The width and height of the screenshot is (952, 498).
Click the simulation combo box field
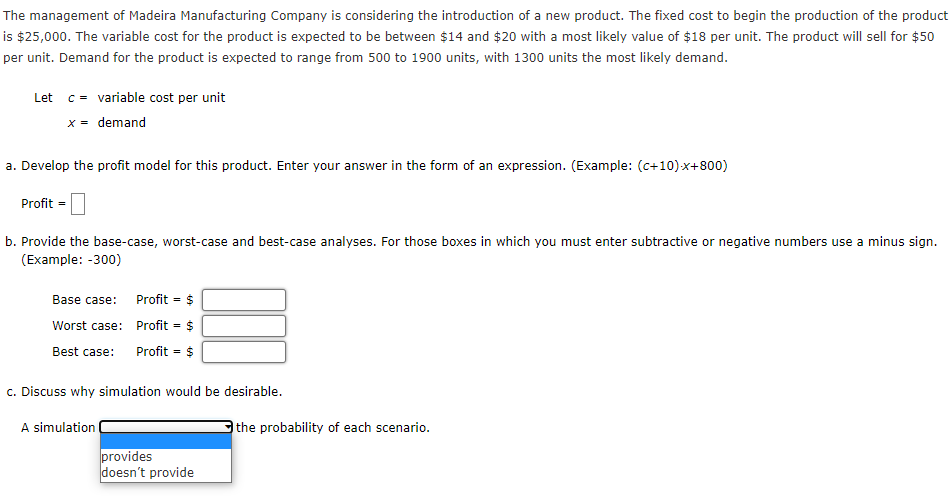[x=166, y=427]
